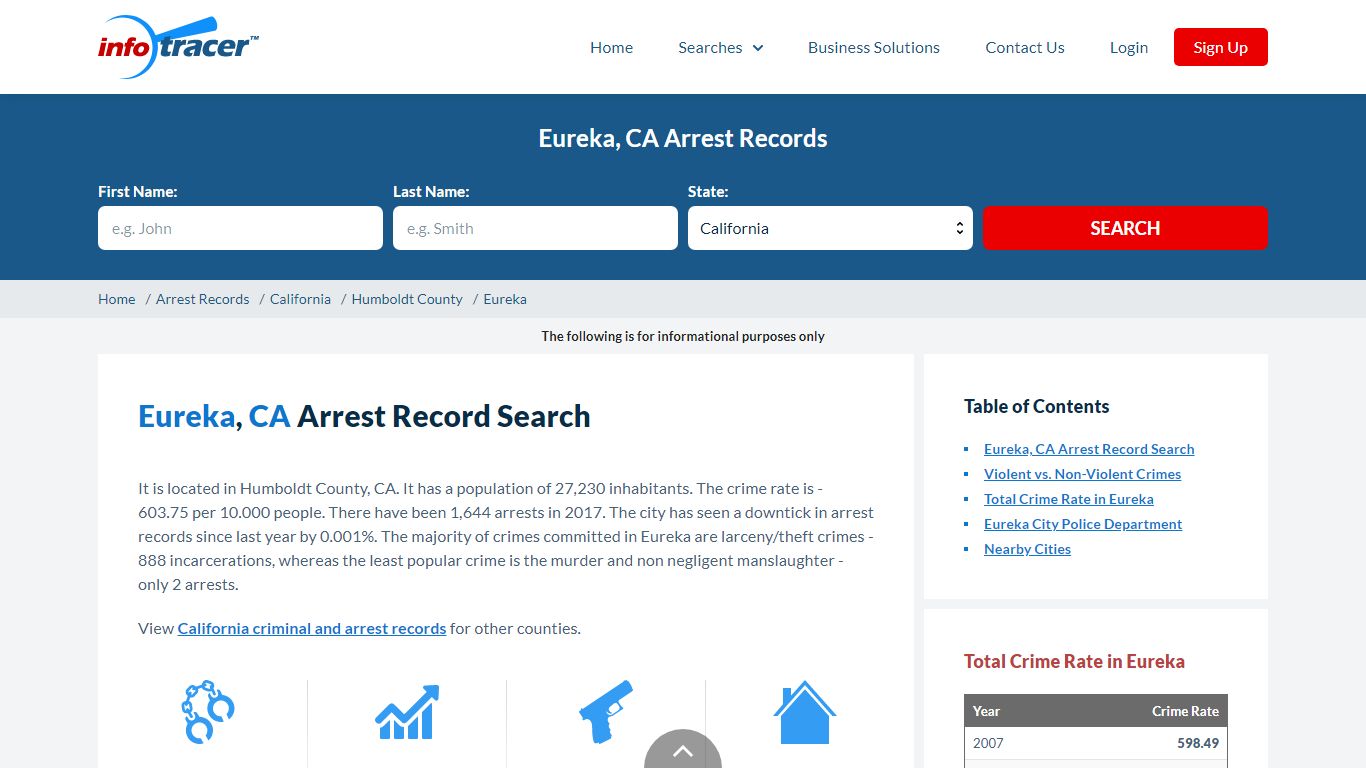
Task: Click the 2007 table row cell
Action: (x=988, y=743)
